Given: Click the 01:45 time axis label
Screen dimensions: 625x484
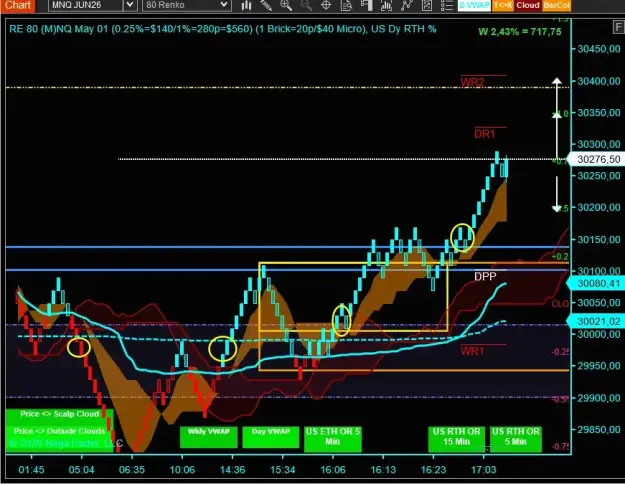Looking at the screenshot, I should [31, 470].
